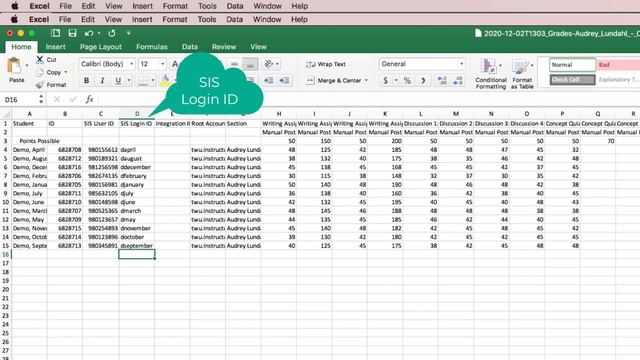Apply the comma style format
Screen dimensions: 640x360
423,80
